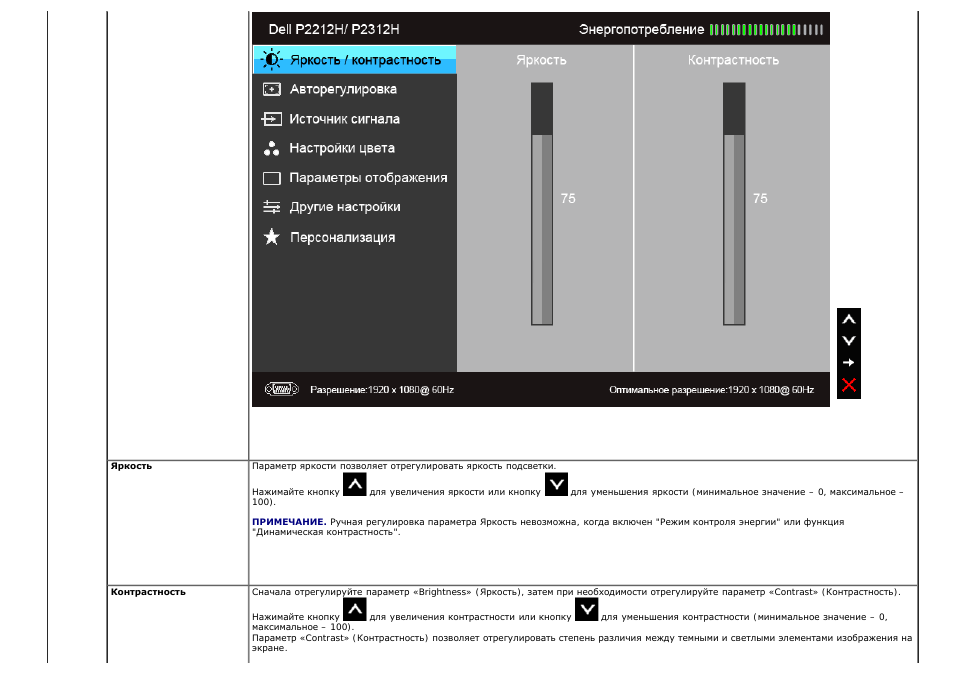Click the Разрешение:1920 x 1080@ 60Hz text

pos(381,390)
